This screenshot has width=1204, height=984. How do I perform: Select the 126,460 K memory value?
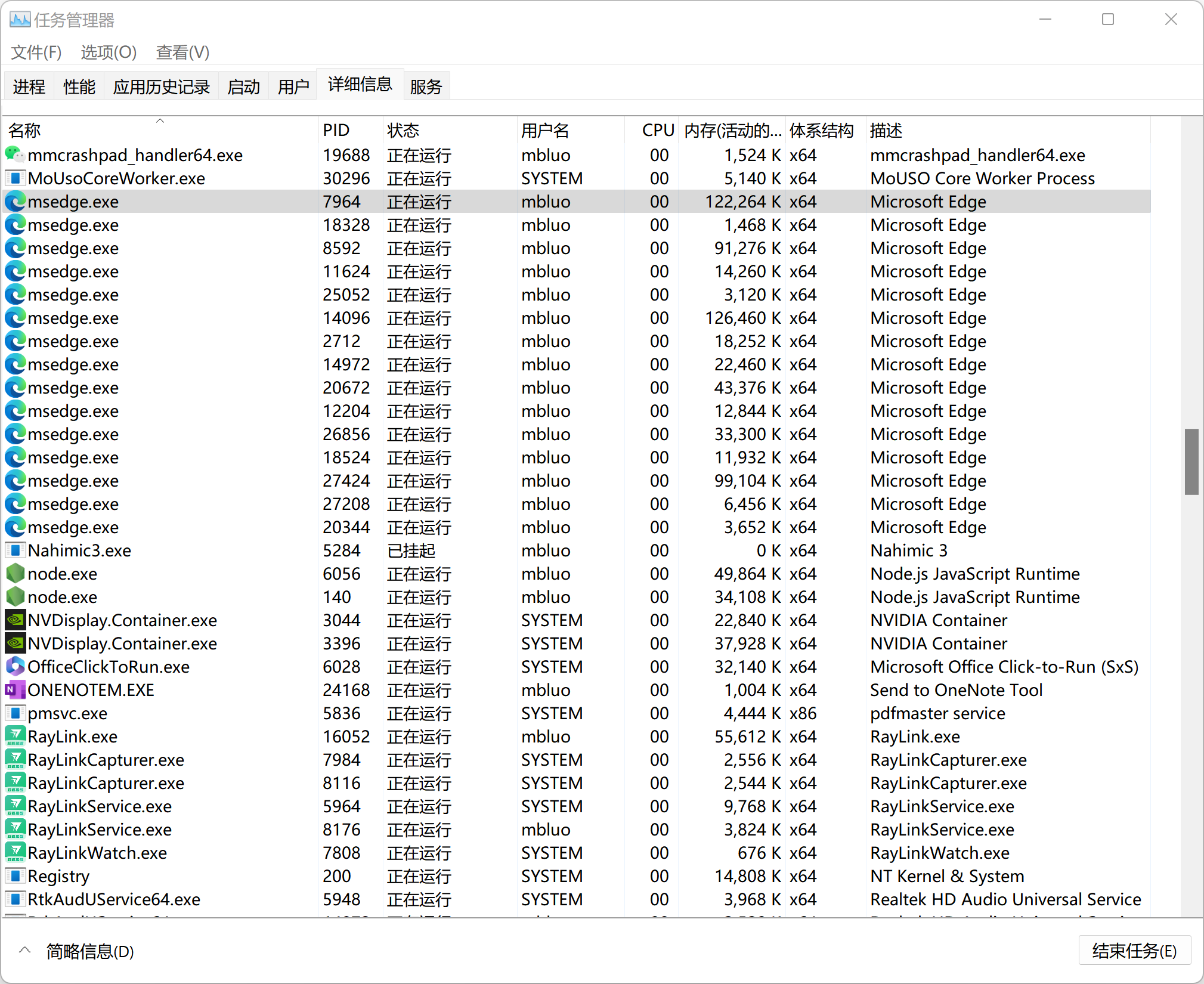743,318
